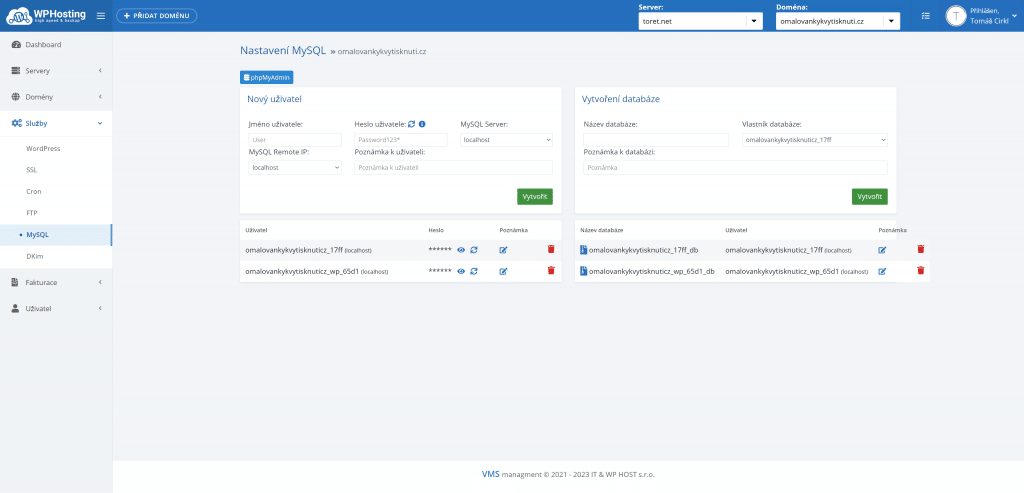This screenshot has height=493, width=1024.
Task: Delete user omalovankykvytisknuticz_17ff
Action: click(551, 249)
